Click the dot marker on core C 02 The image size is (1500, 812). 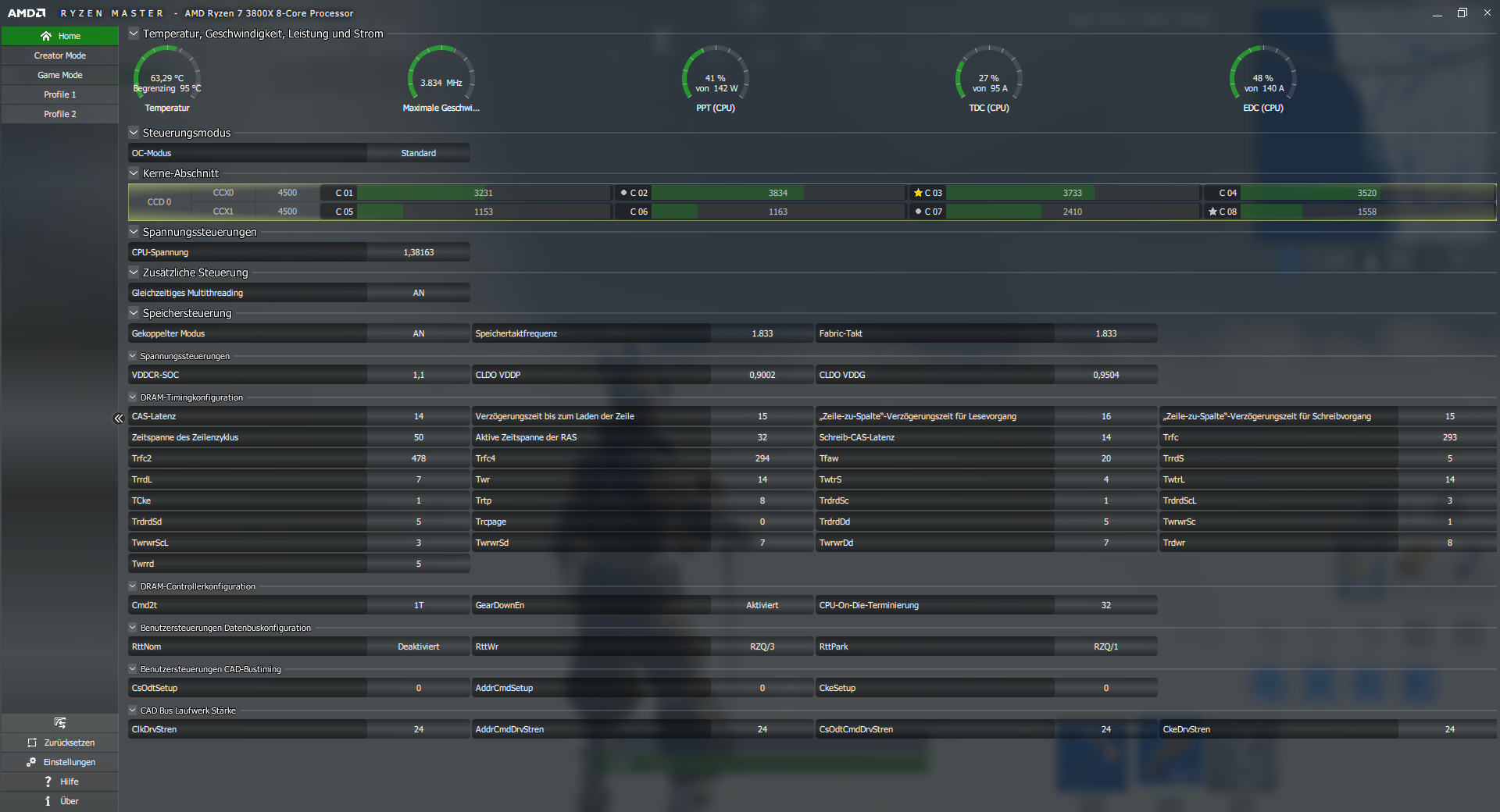tap(623, 193)
